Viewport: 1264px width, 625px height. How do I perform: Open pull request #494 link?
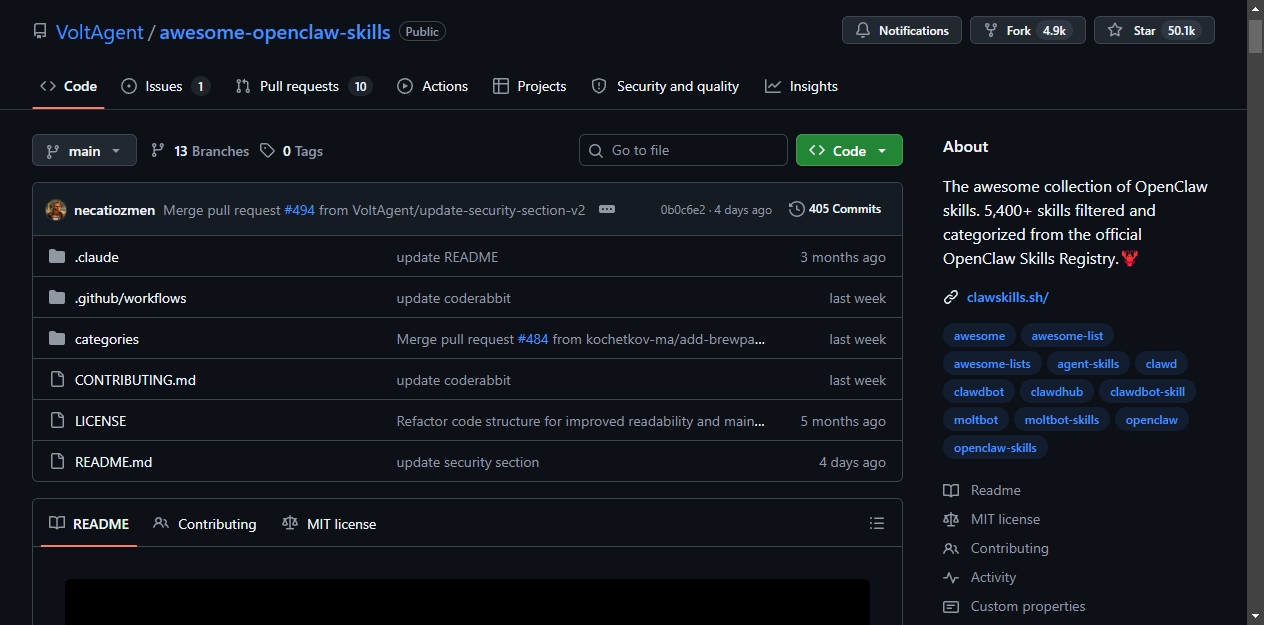[299, 210]
